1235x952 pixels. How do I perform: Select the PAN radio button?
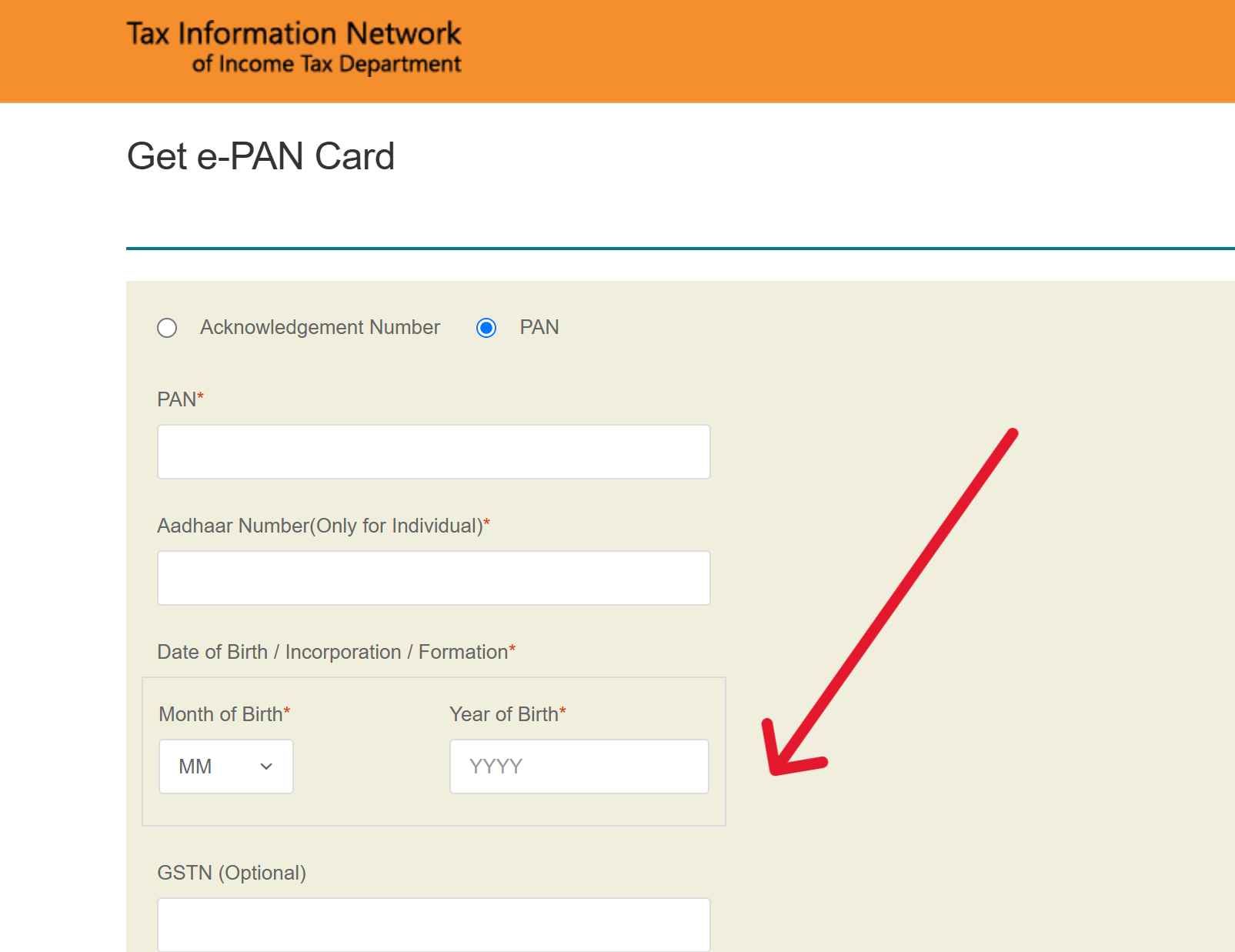pyautogui.click(x=486, y=328)
